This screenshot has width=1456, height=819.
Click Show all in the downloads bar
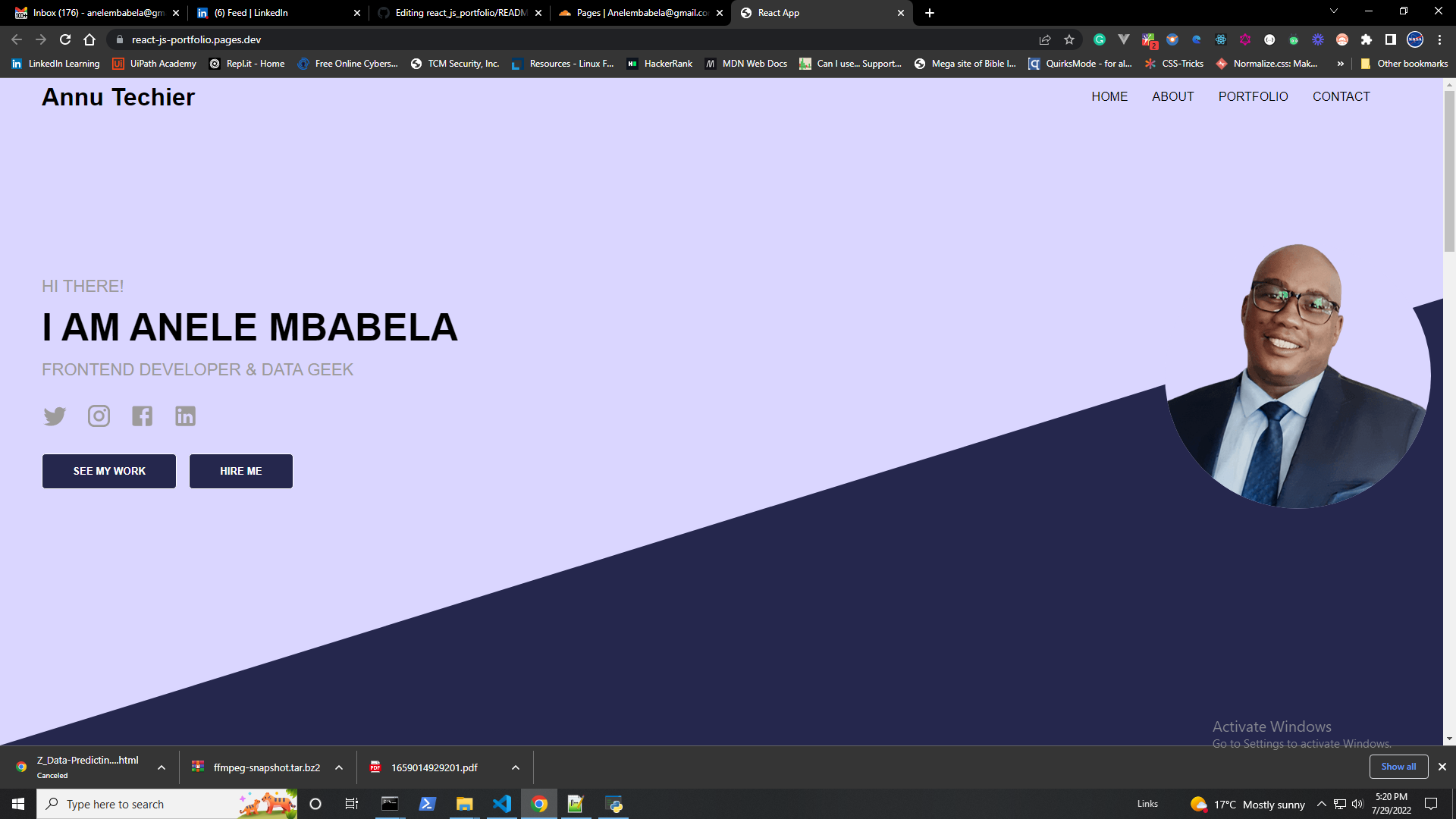1398,767
